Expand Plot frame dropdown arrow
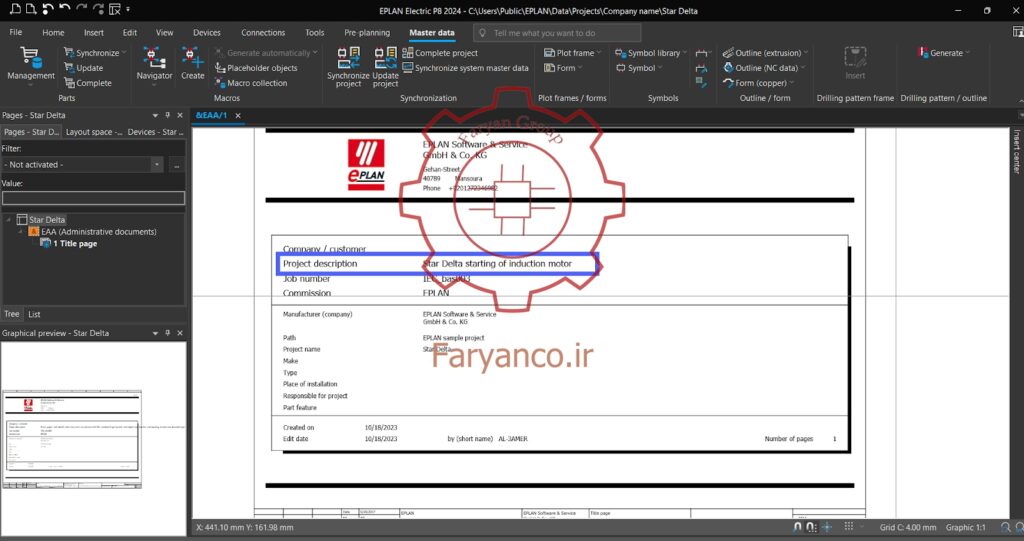The image size is (1024, 541). click(x=599, y=53)
